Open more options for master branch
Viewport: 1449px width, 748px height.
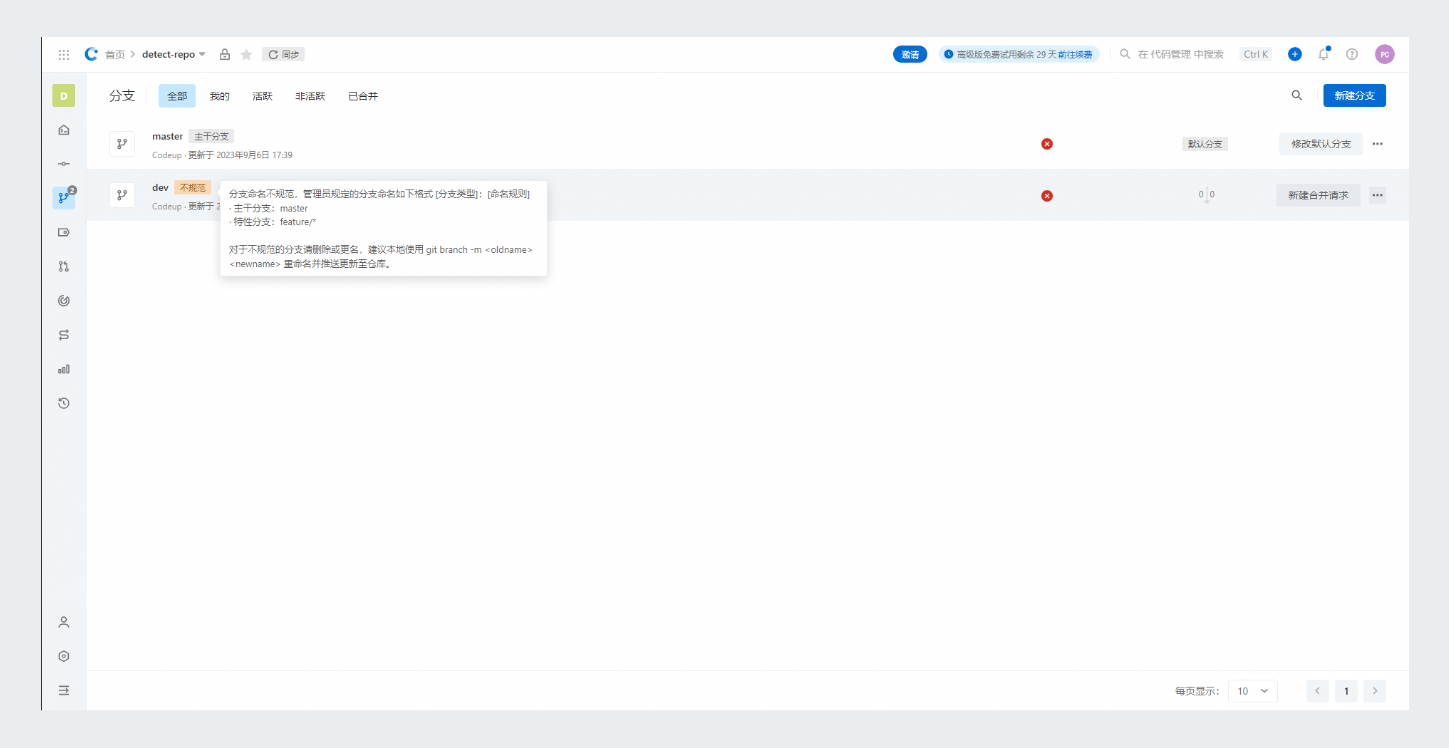click(1377, 144)
